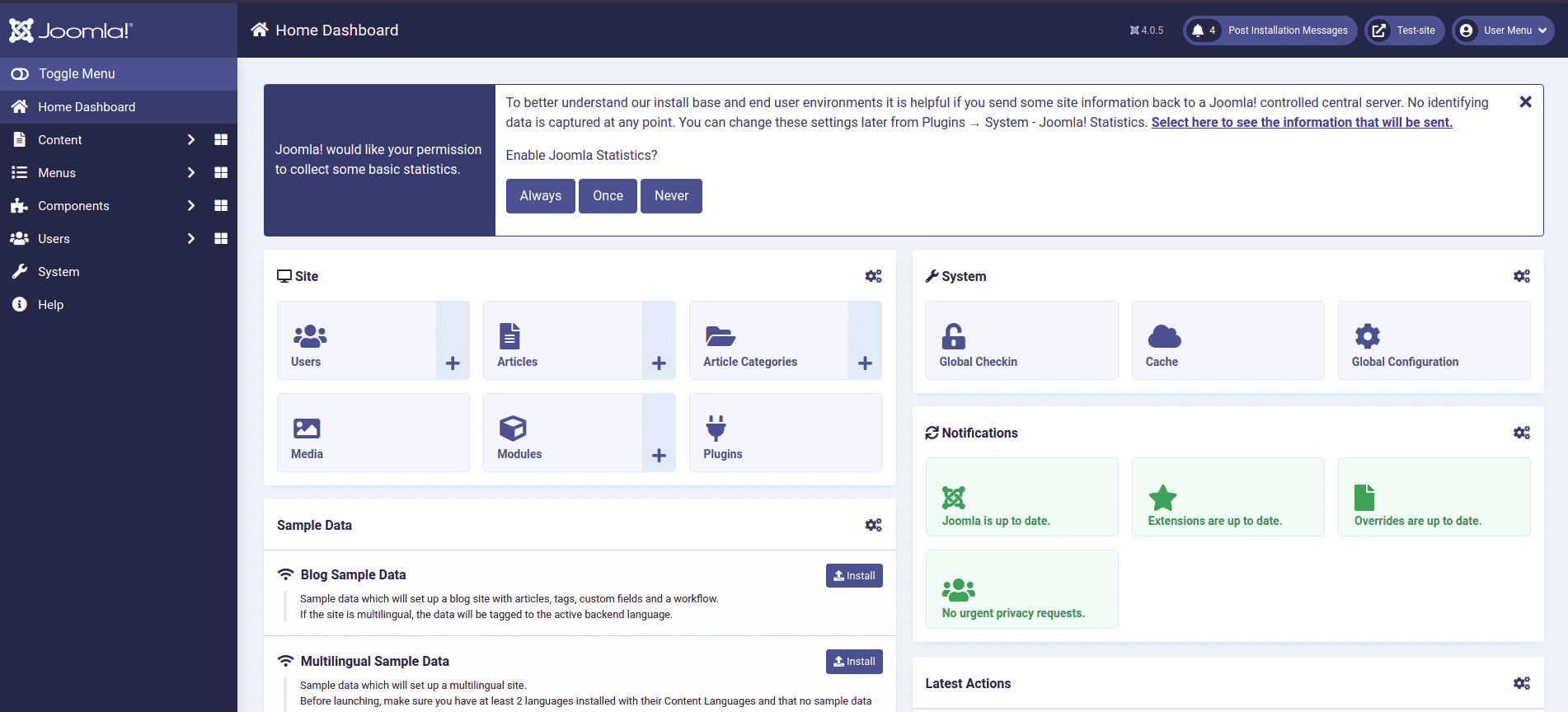The height and width of the screenshot is (712, 1568).
Task: Click 'Extensions are up to date' star tile
Action: coord(1228,497)
